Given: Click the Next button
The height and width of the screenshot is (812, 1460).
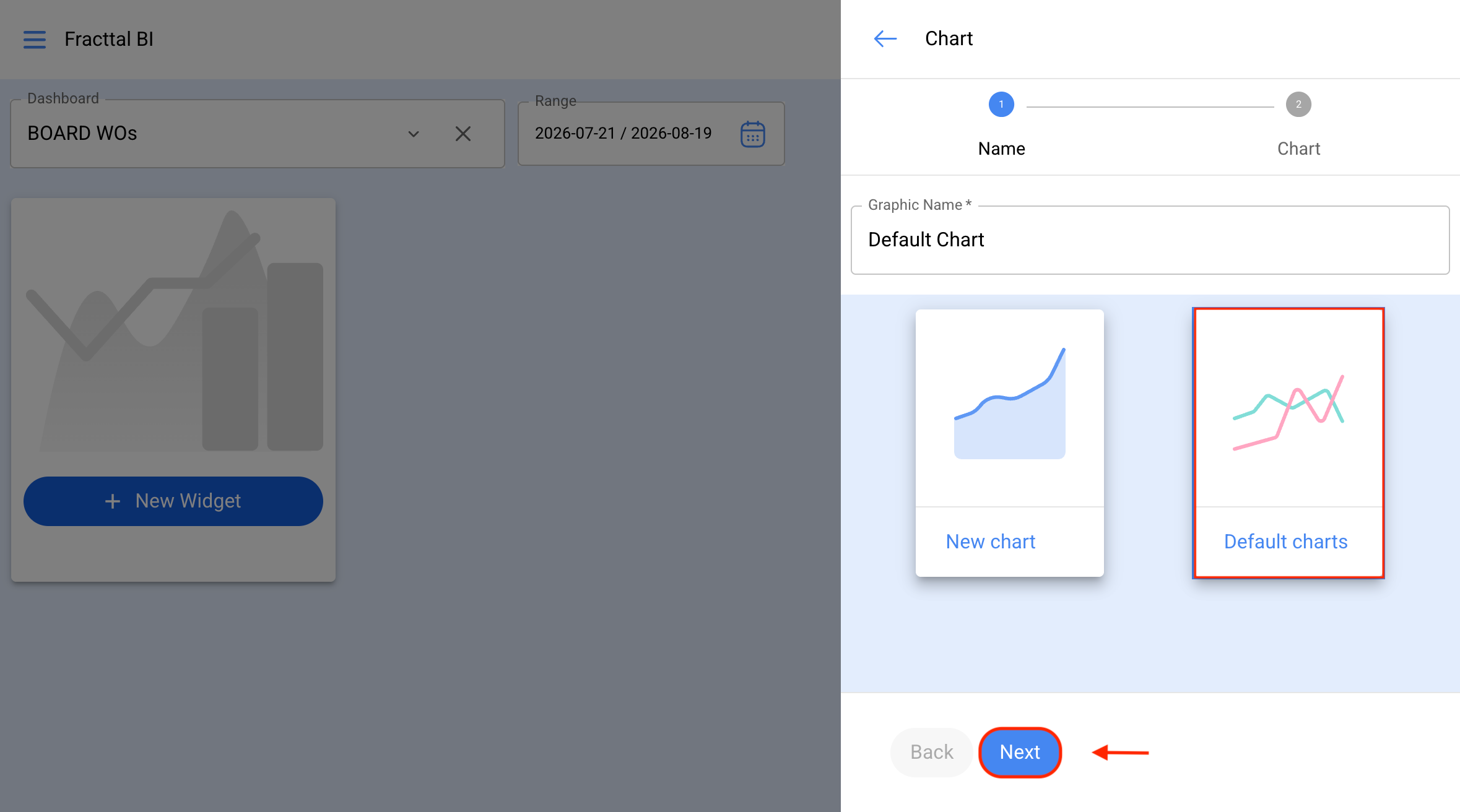Looking at the screenshot, I should pos(1020,752).
